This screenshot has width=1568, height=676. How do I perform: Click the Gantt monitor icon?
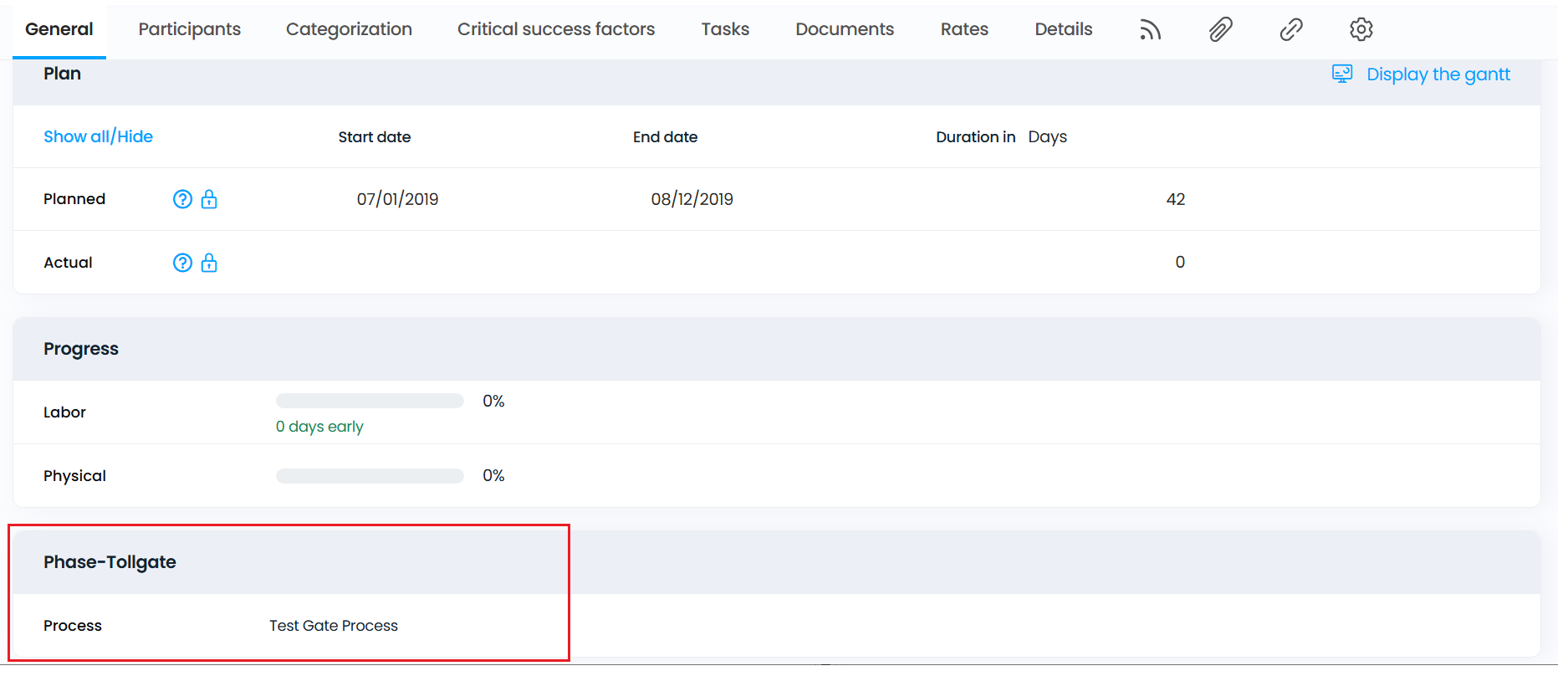(x=1341, y=74)
